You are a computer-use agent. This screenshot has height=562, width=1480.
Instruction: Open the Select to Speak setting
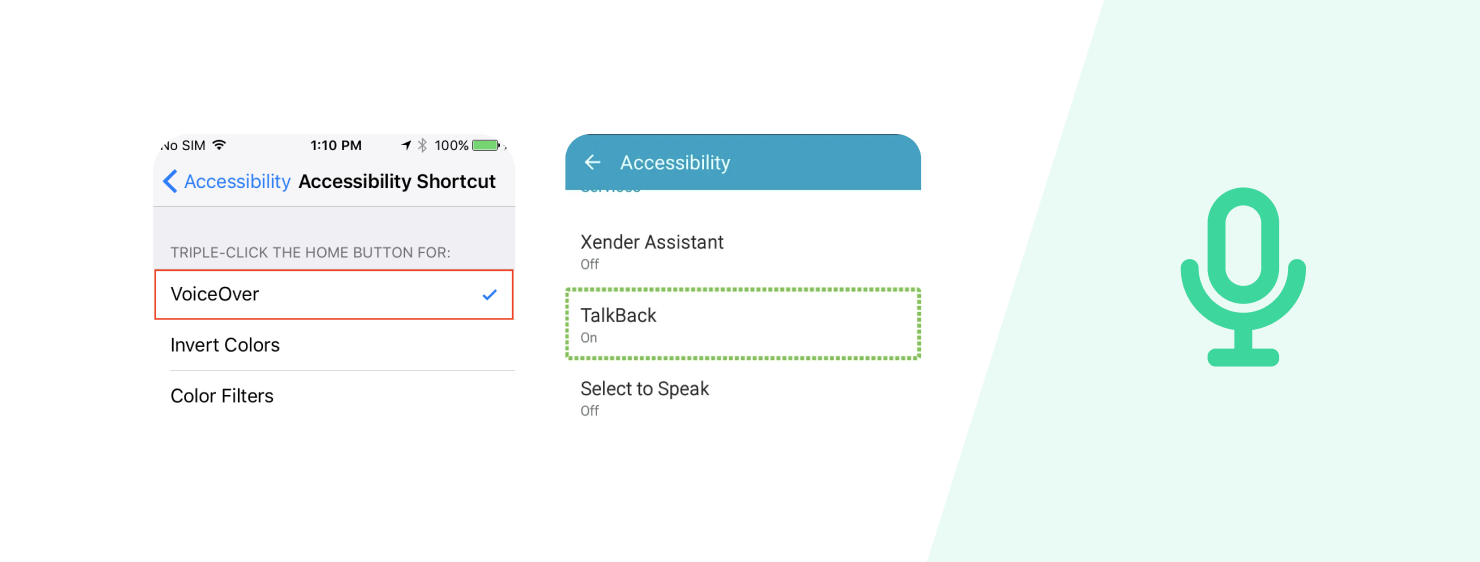[x=645, y=397]
